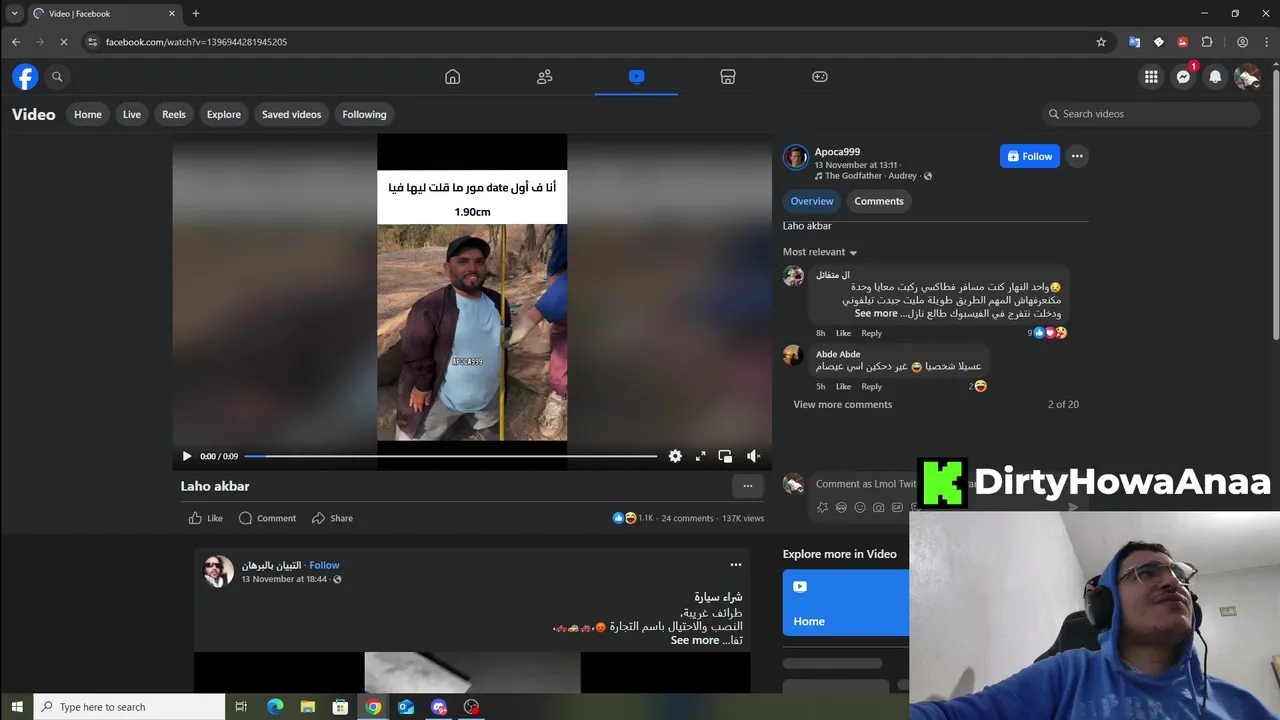Open Chrome profile icon
1280x720 pixels.
(1242, 42)
